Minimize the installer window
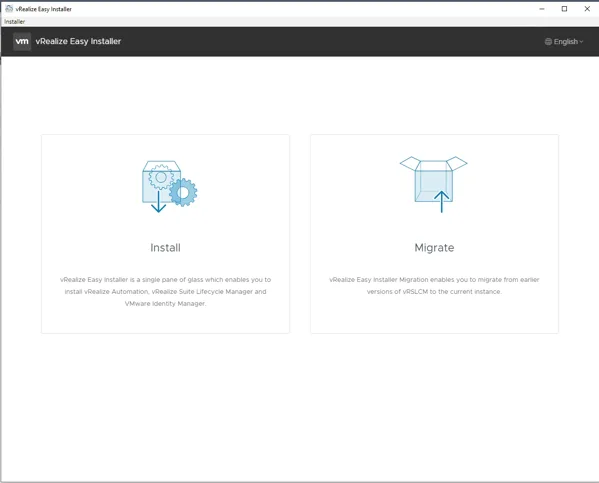Viewport: 599px width, 483px height. [542, 9]
